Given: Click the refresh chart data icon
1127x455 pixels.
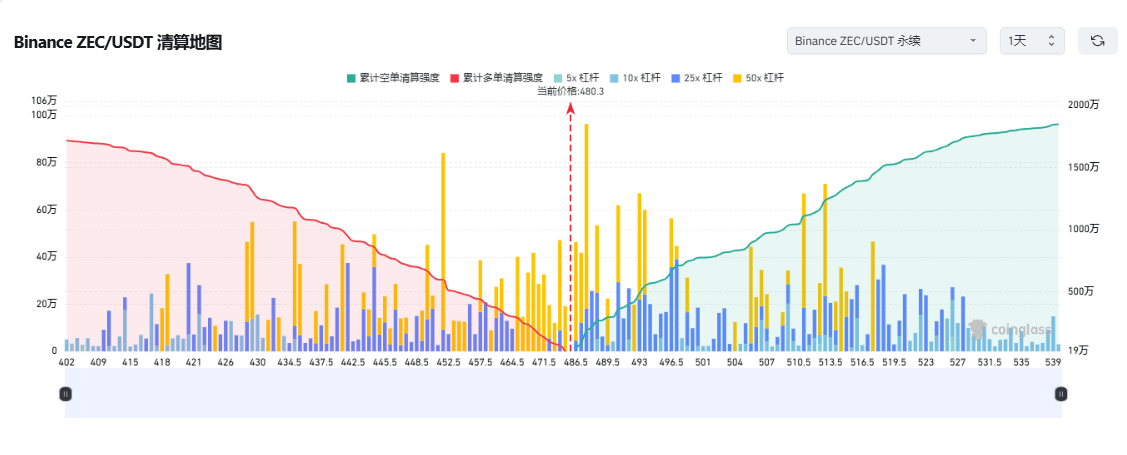Looking at the screenshot, I should click(x=1097, y=41).
